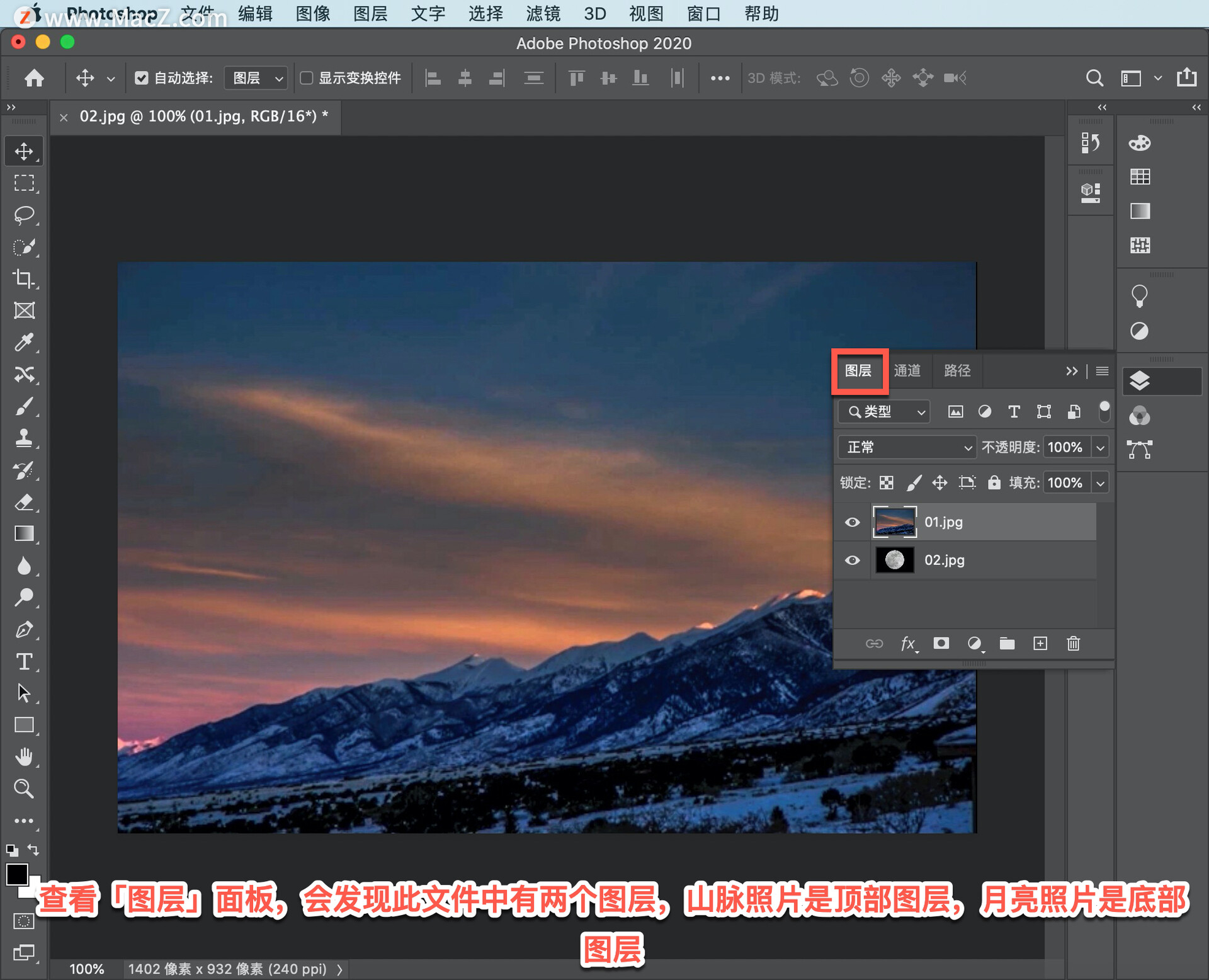Click the Home button in options bar

[x=34, y=78]
